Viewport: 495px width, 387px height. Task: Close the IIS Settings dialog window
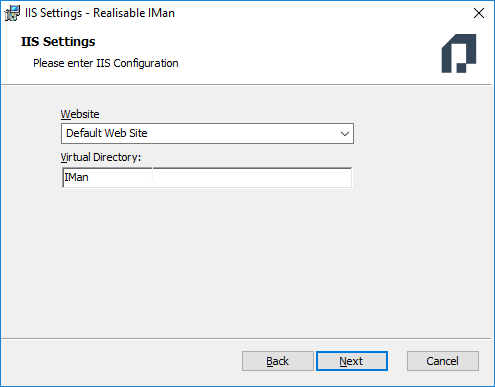(x=479, y=13)
